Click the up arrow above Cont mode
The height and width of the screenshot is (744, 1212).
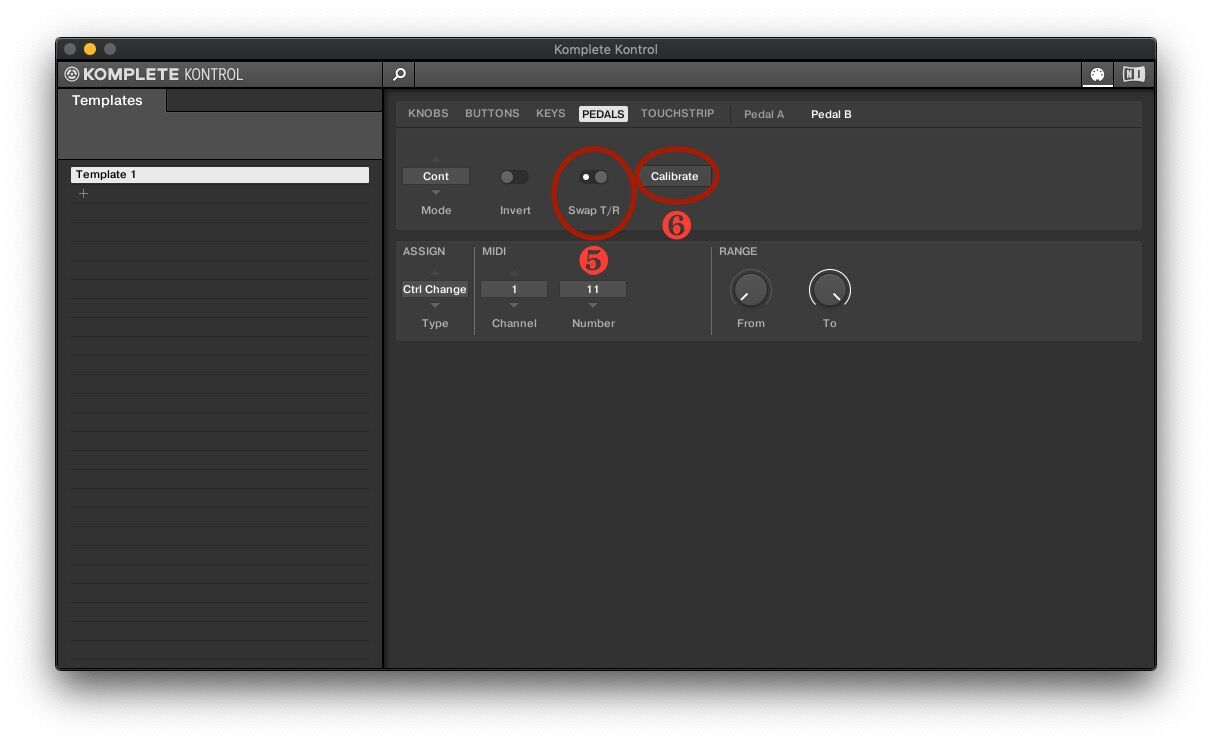point(436,160)
